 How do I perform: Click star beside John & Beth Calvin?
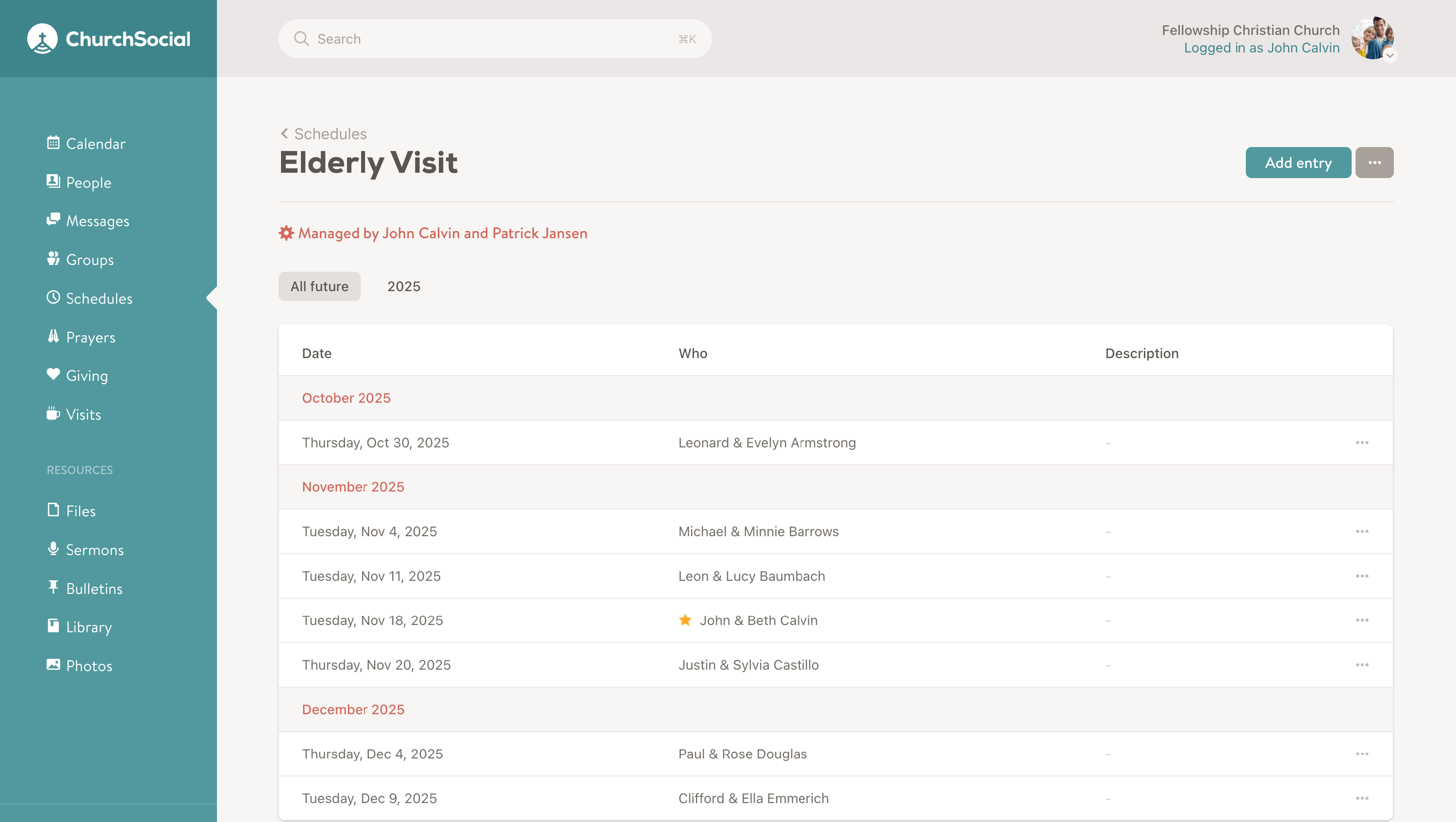pyautogui.click(x=685, y=620)
